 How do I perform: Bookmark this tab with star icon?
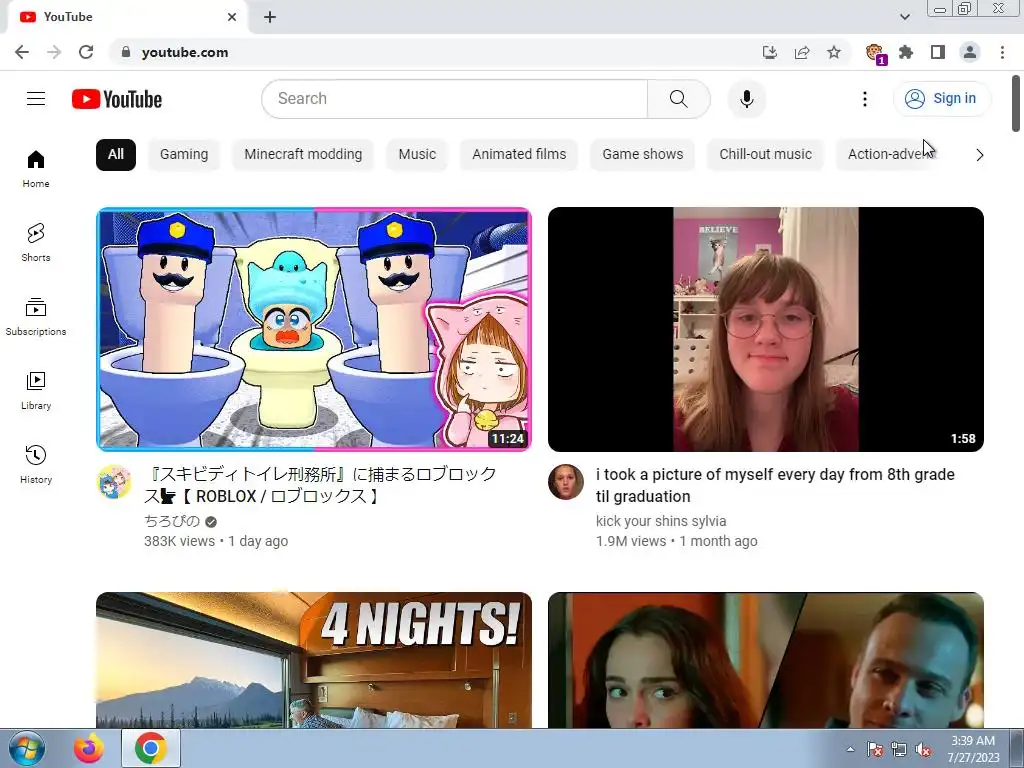[x=834, y=52]
